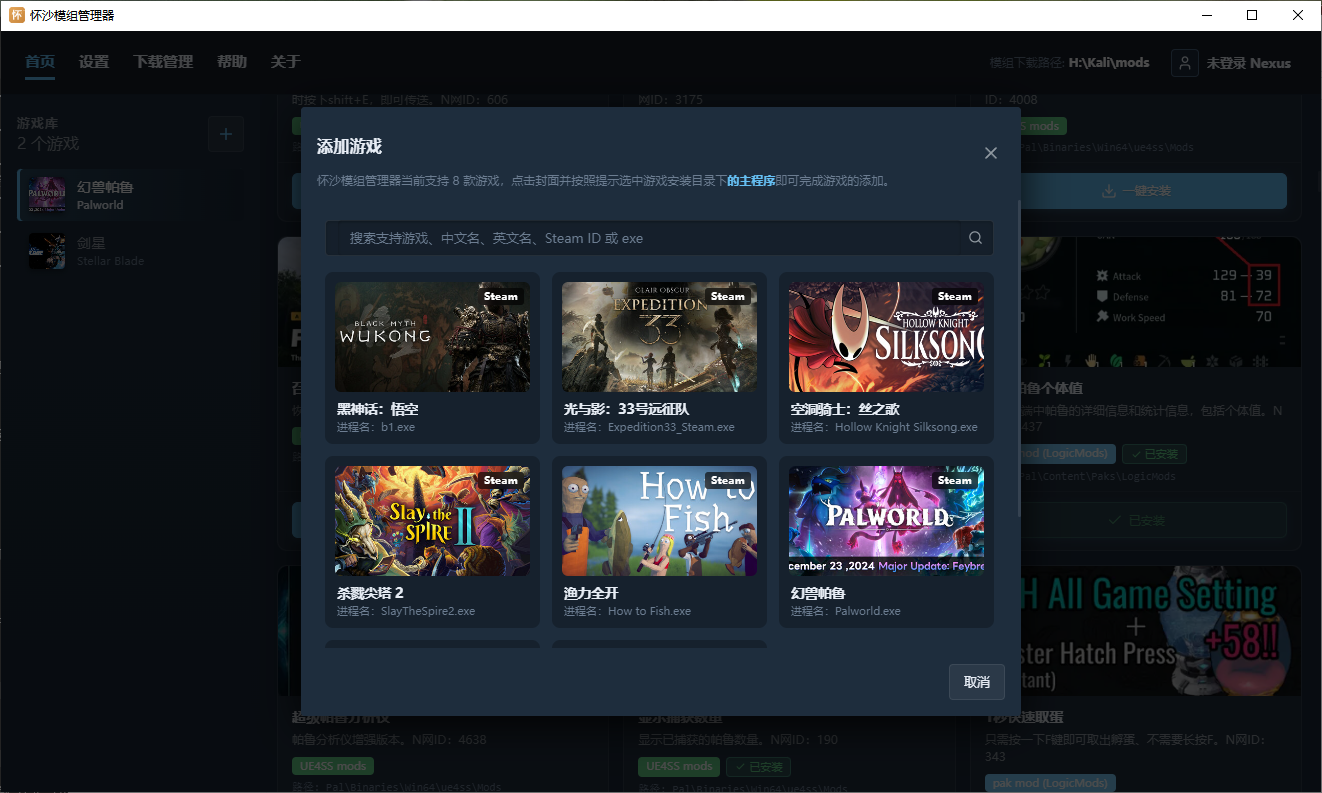Click the 怀沙模组管理器 app icon in the title bar
This screenshot has width=1322, height=793.
click(17, 15)
